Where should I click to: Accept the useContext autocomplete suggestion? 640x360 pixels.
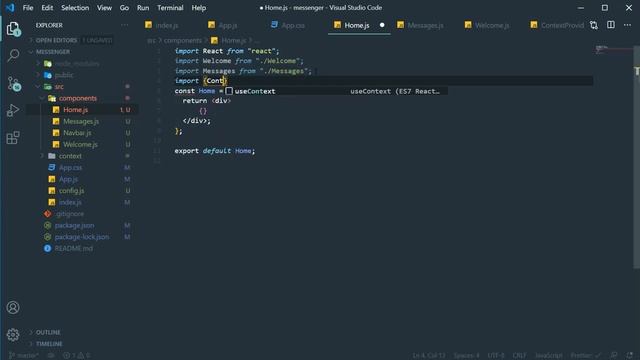(336, 91)
